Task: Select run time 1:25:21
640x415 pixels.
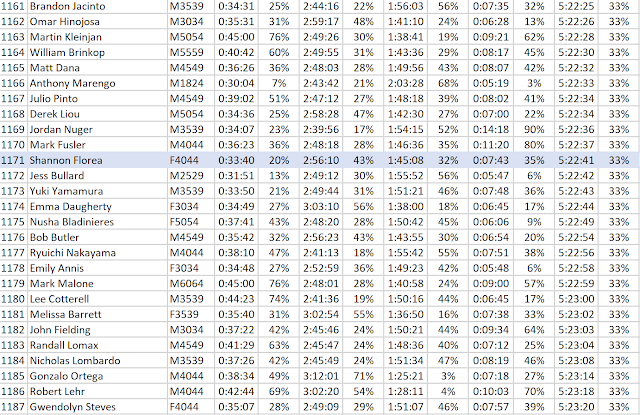Action: (x=406, y=376)
